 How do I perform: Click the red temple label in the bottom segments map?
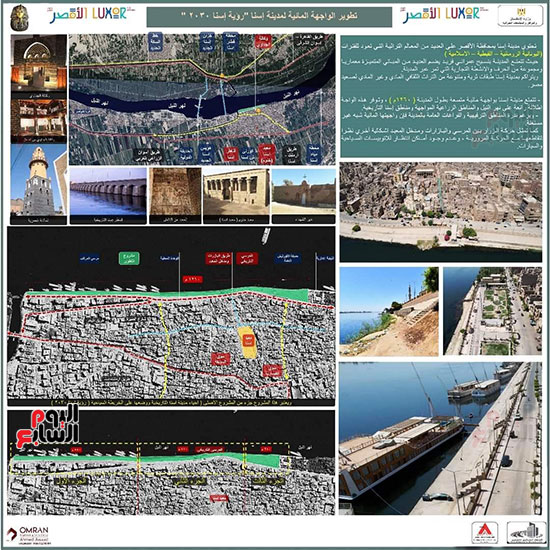pyautogui.click(x=219, y=498)
